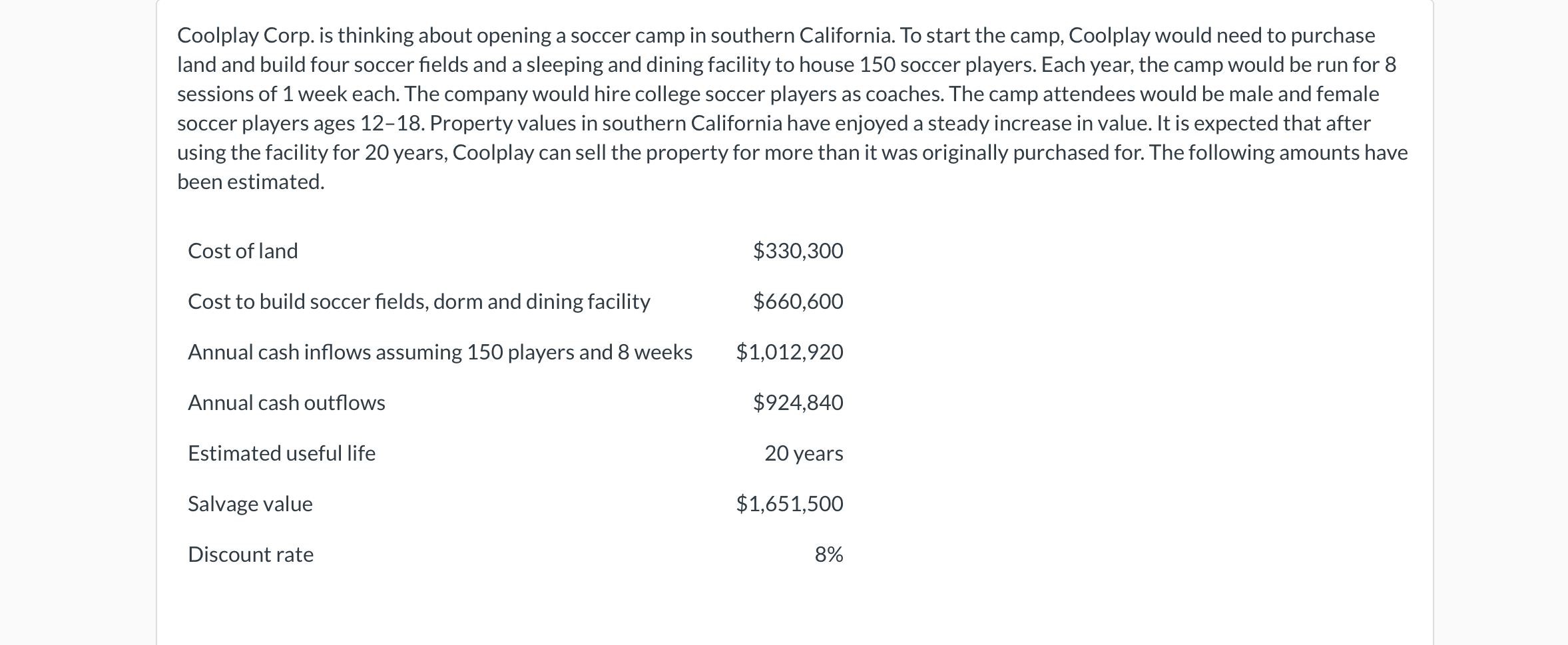Screen dimensions: 1568x645
Task: Click the Annual cash inflows row label
Action: [440, 352]
